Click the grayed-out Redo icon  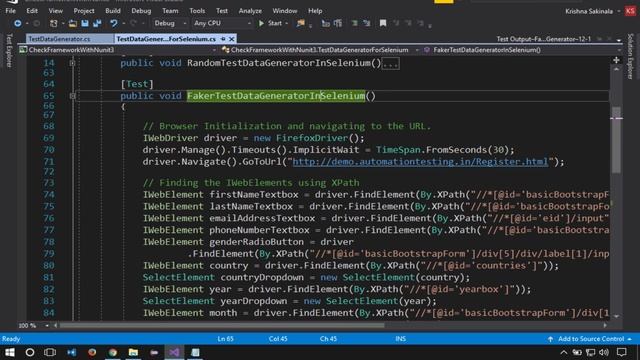click(x=133, y=23)
